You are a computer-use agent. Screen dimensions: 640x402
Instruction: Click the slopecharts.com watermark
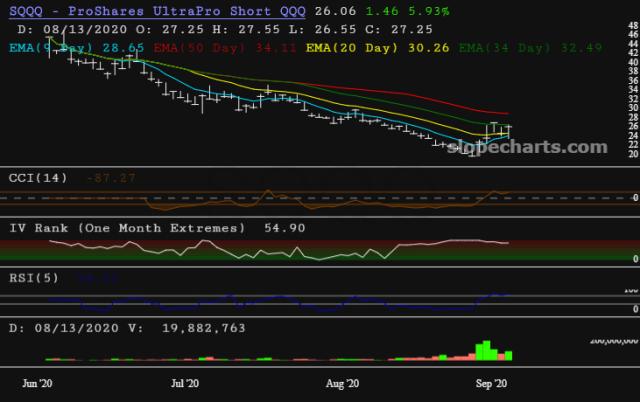click(539, 147)
